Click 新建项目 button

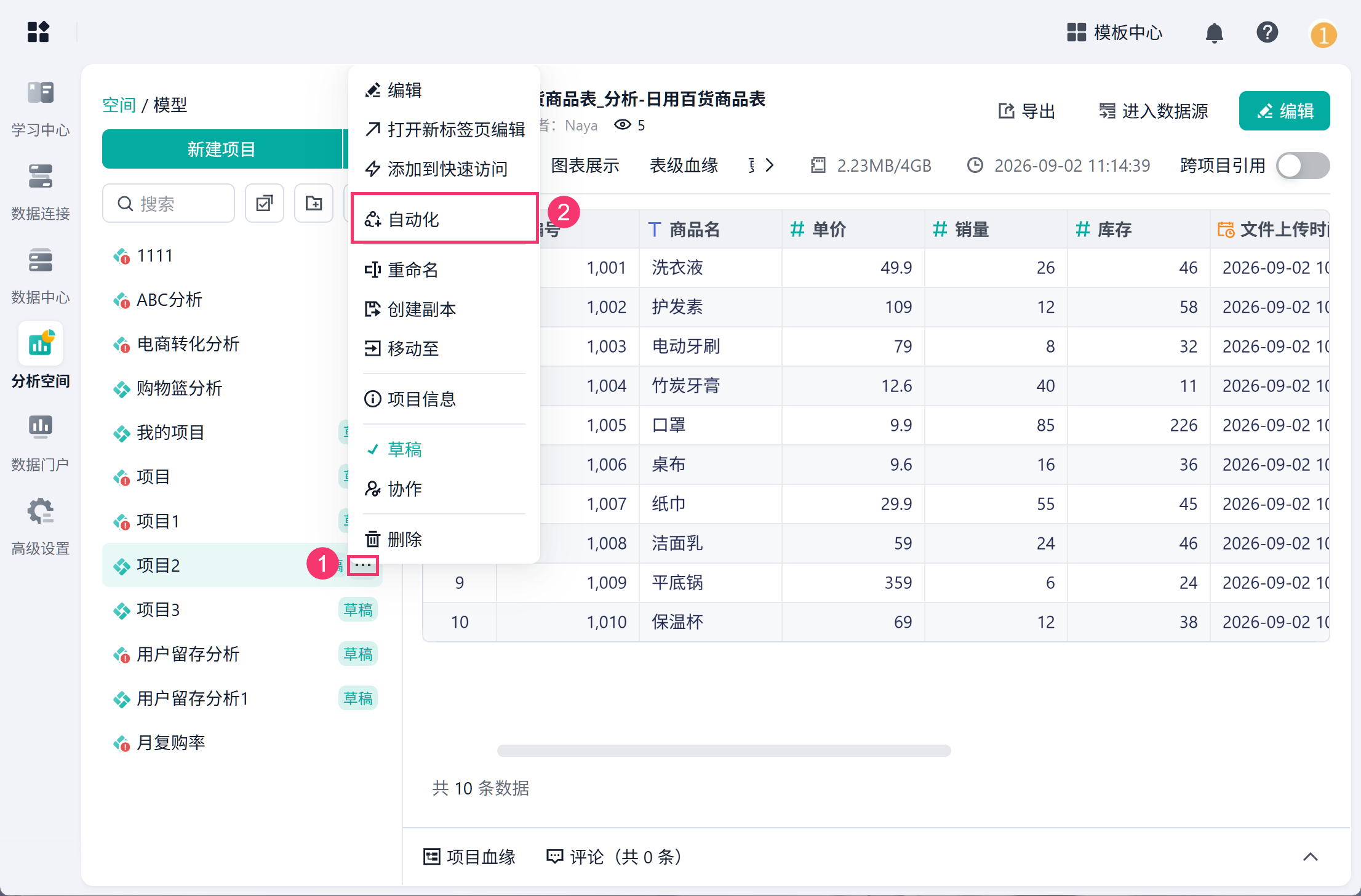pyautogui.click(x=222, y=149)
